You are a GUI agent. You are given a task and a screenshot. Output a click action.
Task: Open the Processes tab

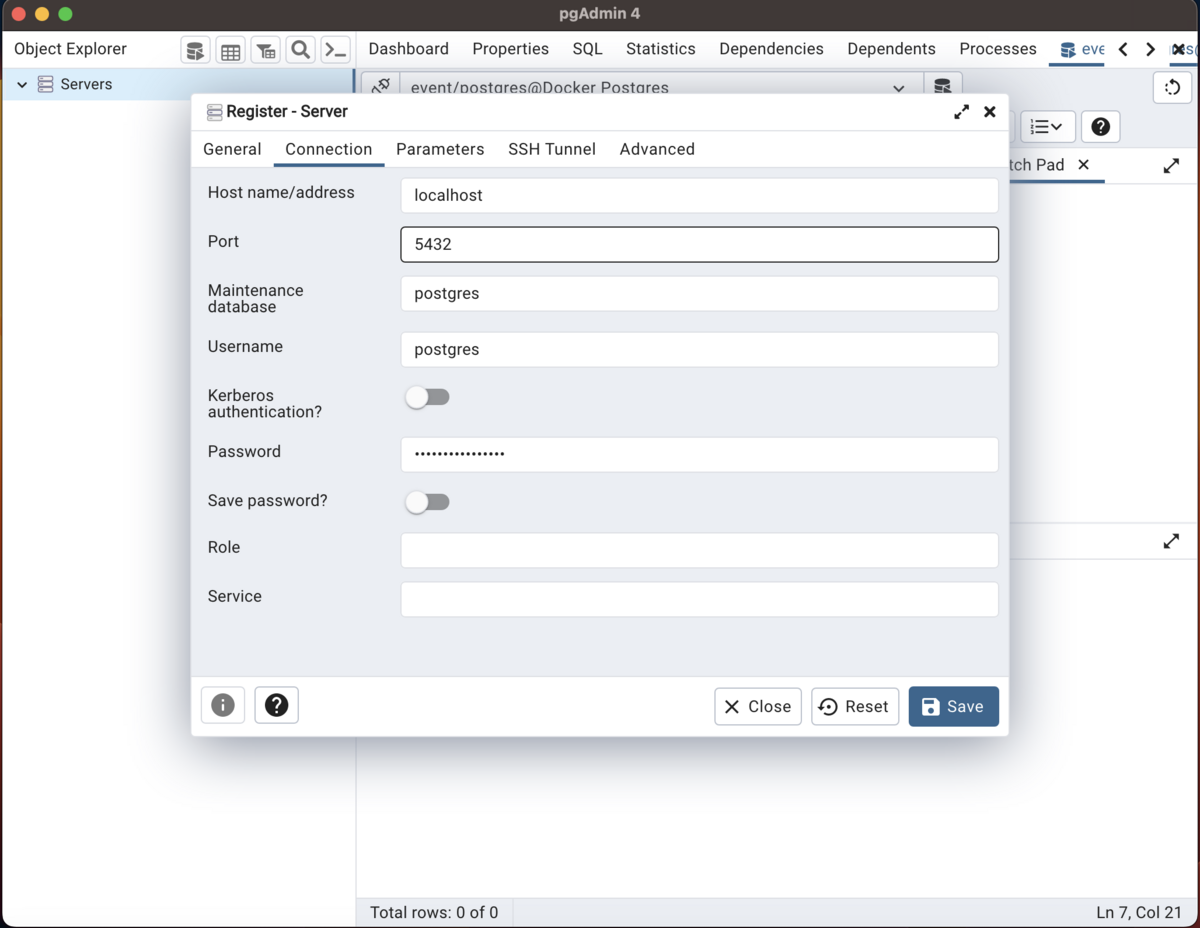pos(998,49)
